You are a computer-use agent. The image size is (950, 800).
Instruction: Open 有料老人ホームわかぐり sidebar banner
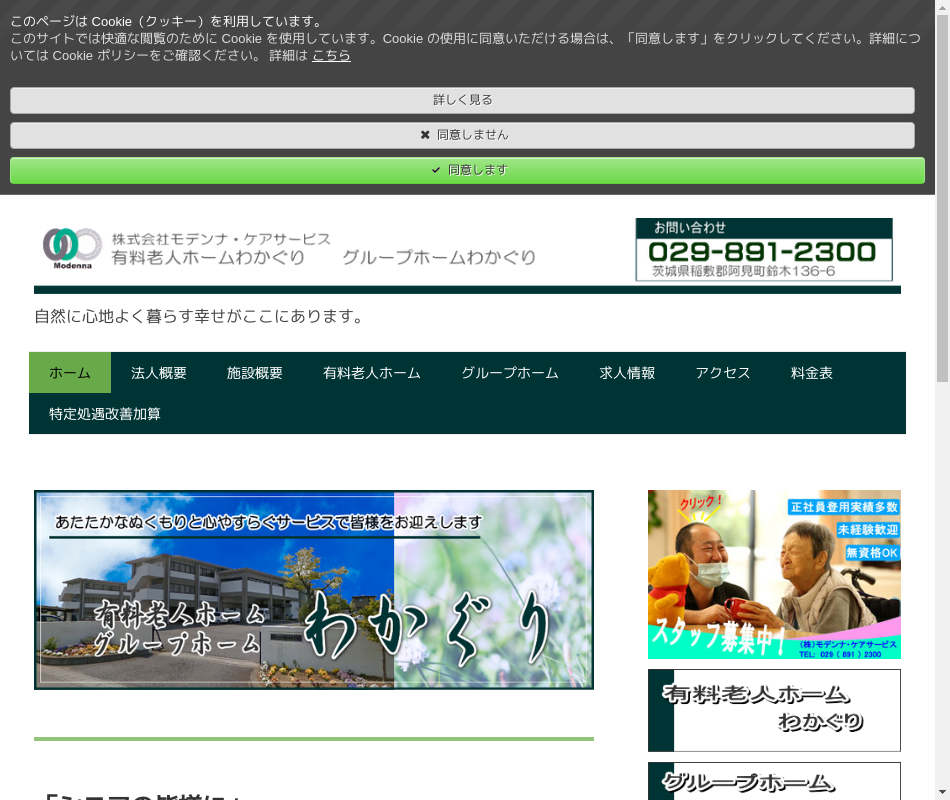pyautogui.click(x=774, y=710)
